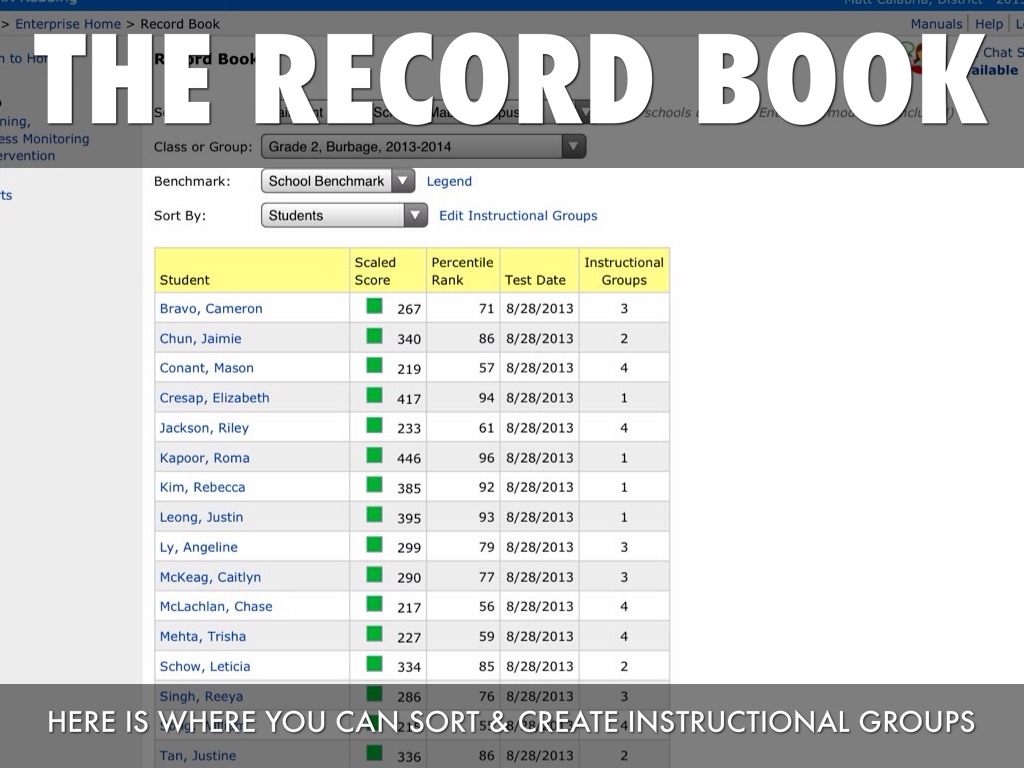The height and width of the screenshot is (768, 1024).
Task: Expand the Sort By Students dropdown
Action: 344,215
